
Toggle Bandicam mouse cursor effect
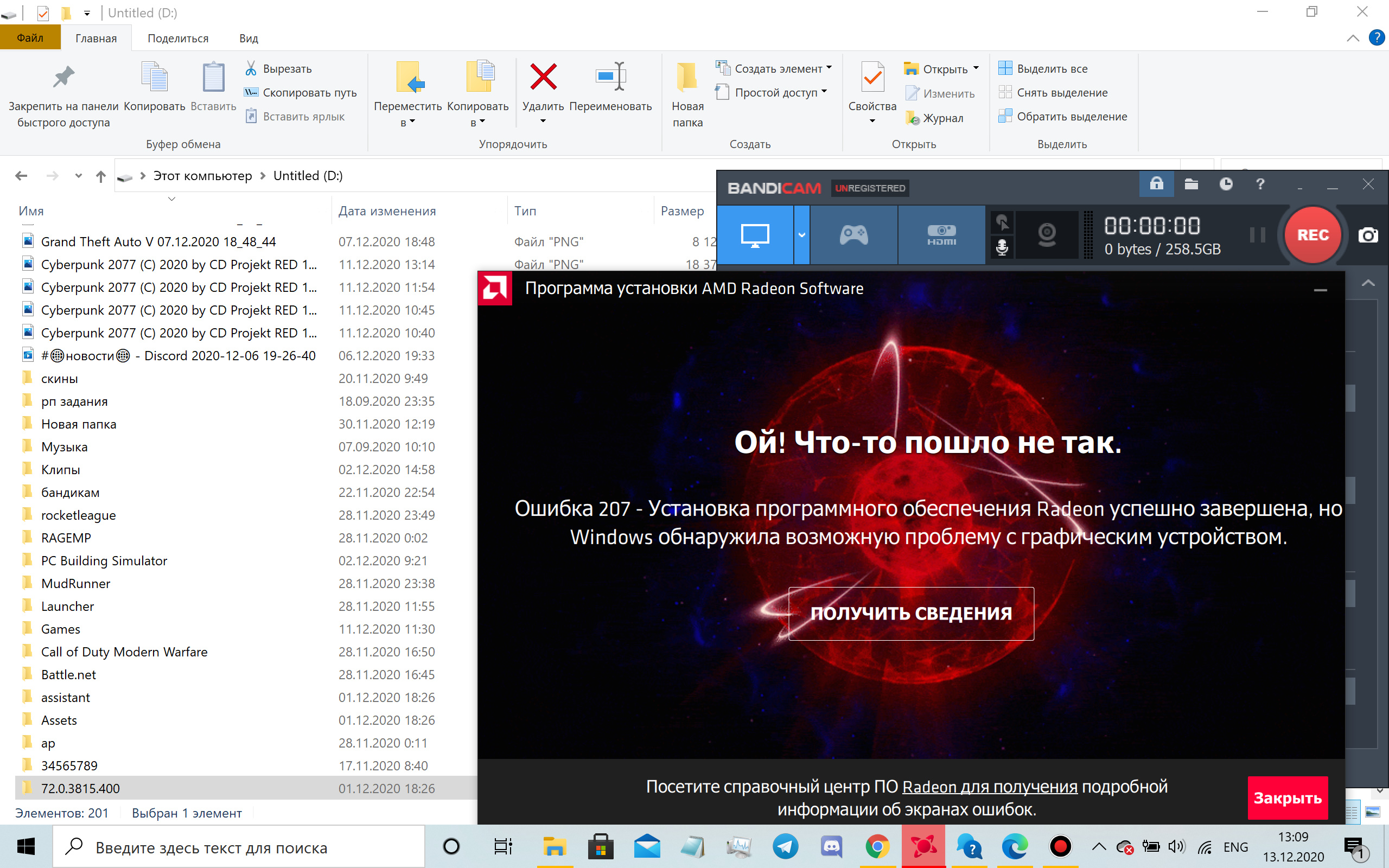point(1002,222)
